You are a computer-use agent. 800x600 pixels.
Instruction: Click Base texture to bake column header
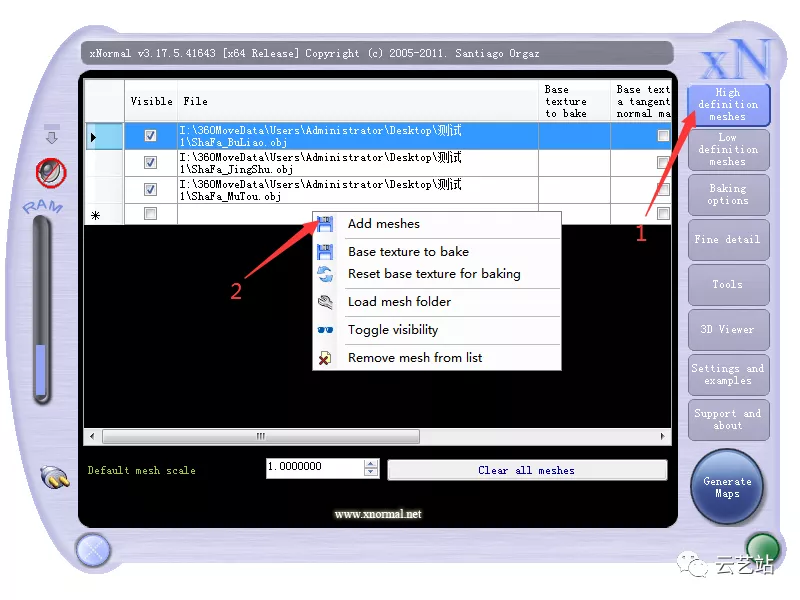(x=574, y=101)
